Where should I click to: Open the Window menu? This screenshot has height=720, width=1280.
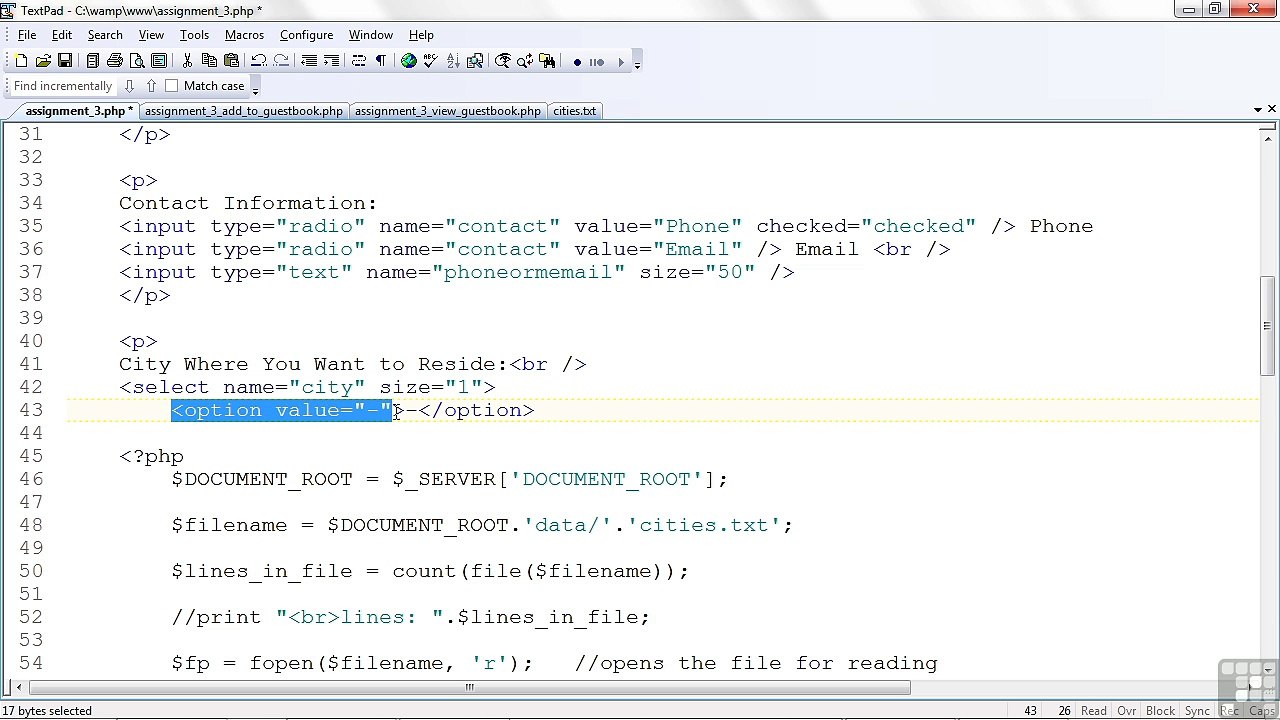tap(370, 35)
